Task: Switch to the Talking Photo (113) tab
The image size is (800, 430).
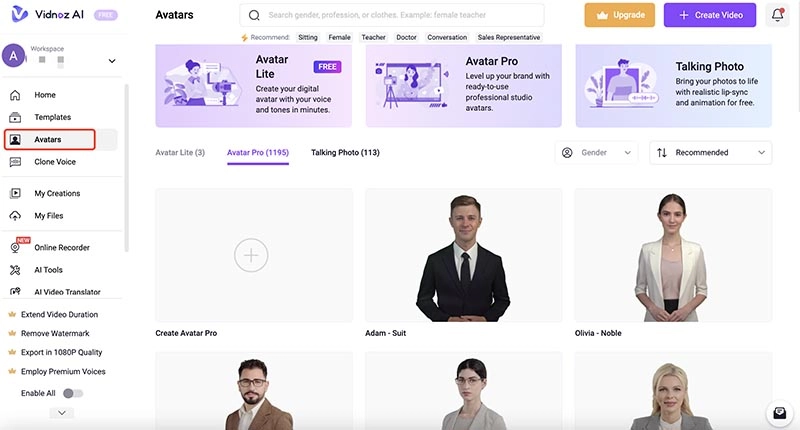Action: pos(345,153)
